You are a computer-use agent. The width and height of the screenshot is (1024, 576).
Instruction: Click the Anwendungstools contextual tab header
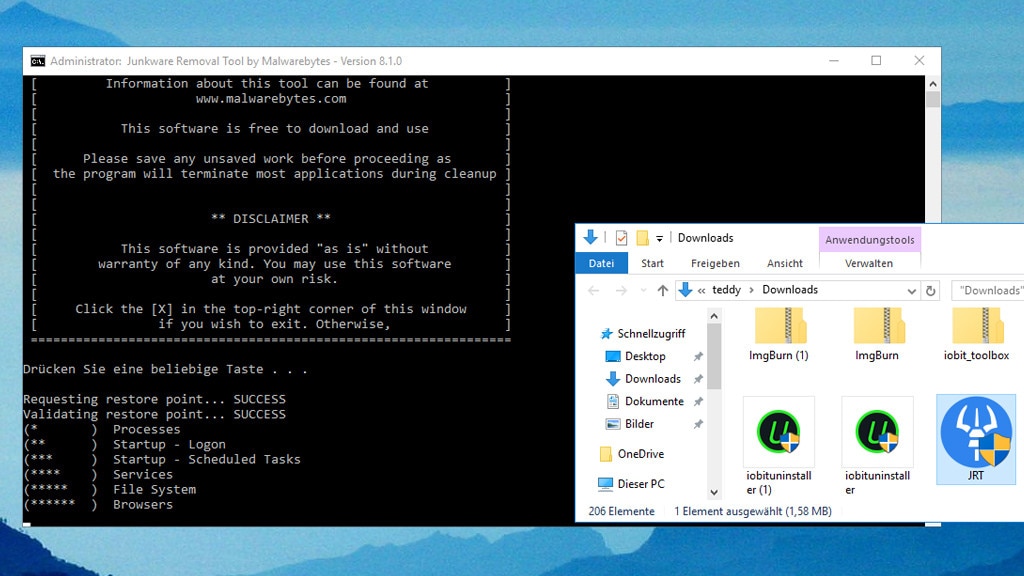click(869, 240)
